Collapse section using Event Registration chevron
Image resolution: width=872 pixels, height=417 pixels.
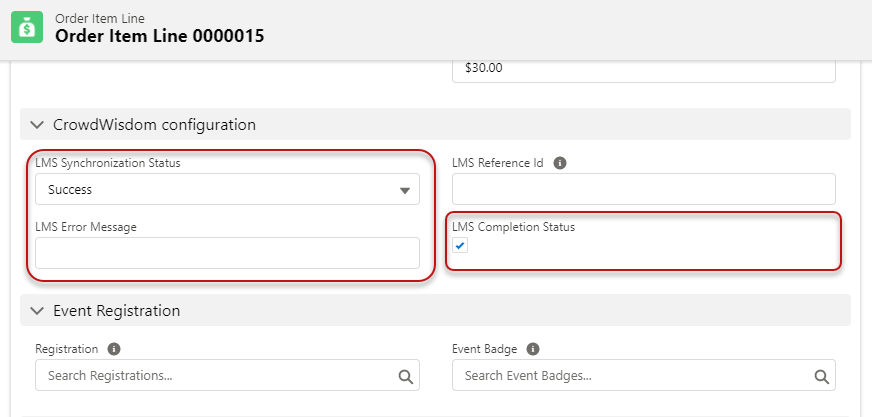coord(37,311)
